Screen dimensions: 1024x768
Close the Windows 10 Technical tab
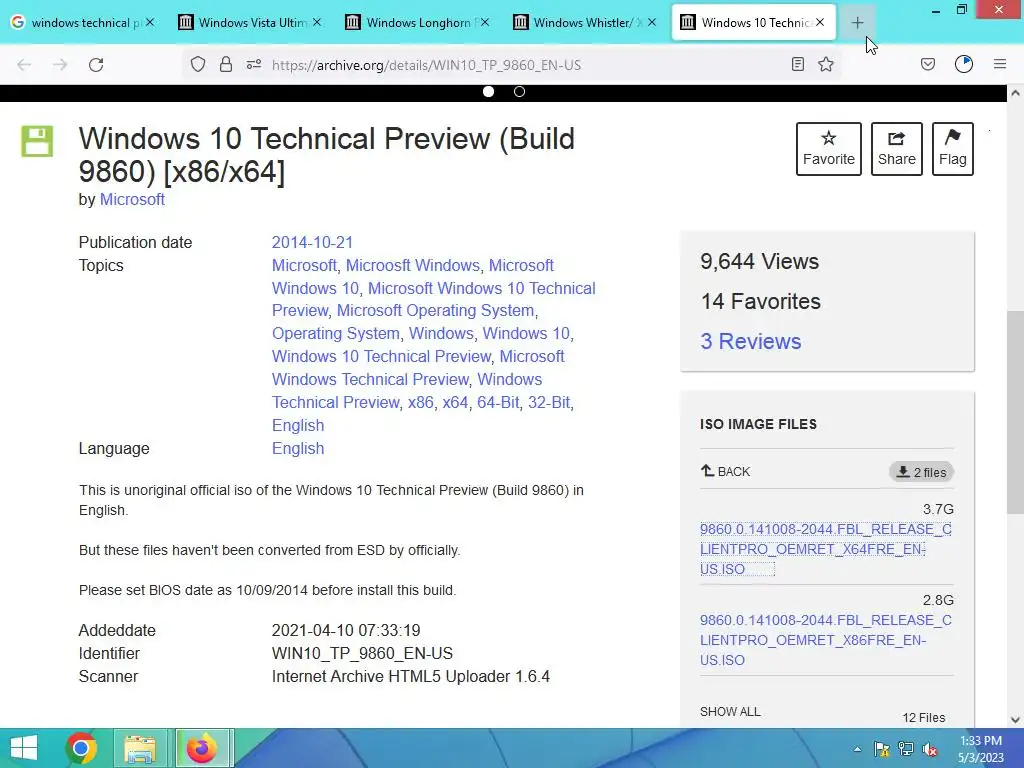(820, 22)
